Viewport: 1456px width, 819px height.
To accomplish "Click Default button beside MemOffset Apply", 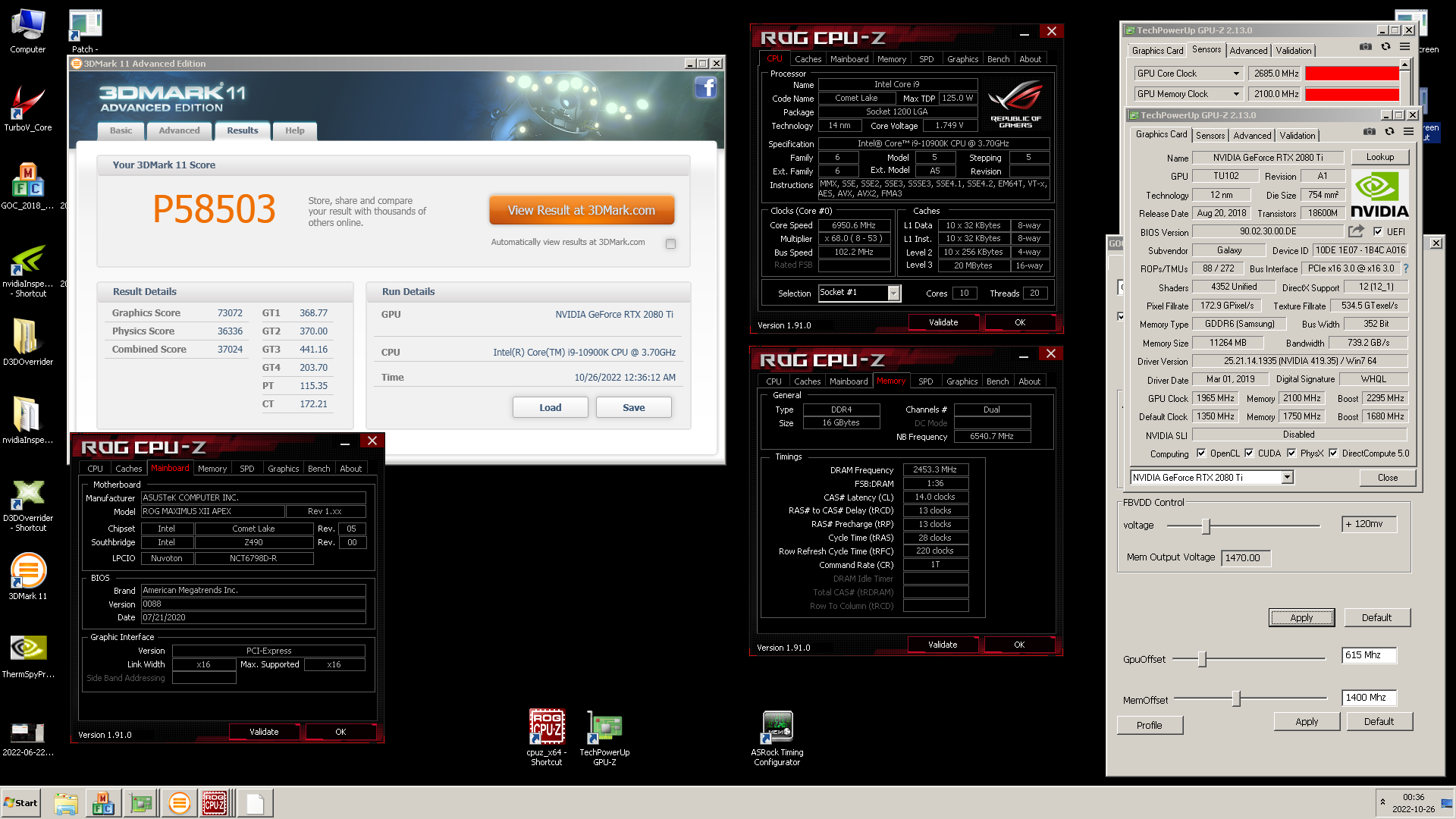I will pyautogui.click(x=1379, y=721).
